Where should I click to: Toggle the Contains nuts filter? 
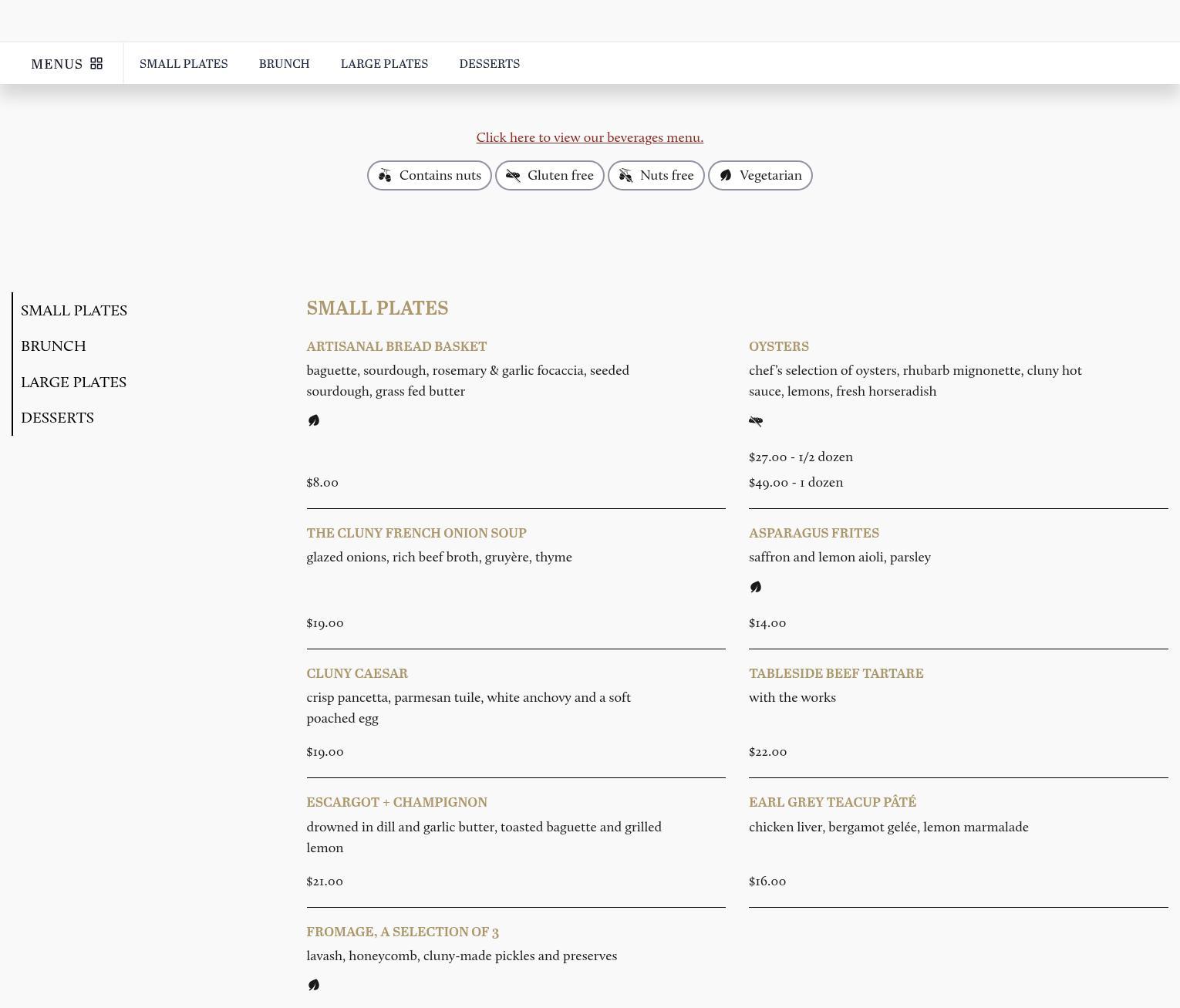coord(429,176)
